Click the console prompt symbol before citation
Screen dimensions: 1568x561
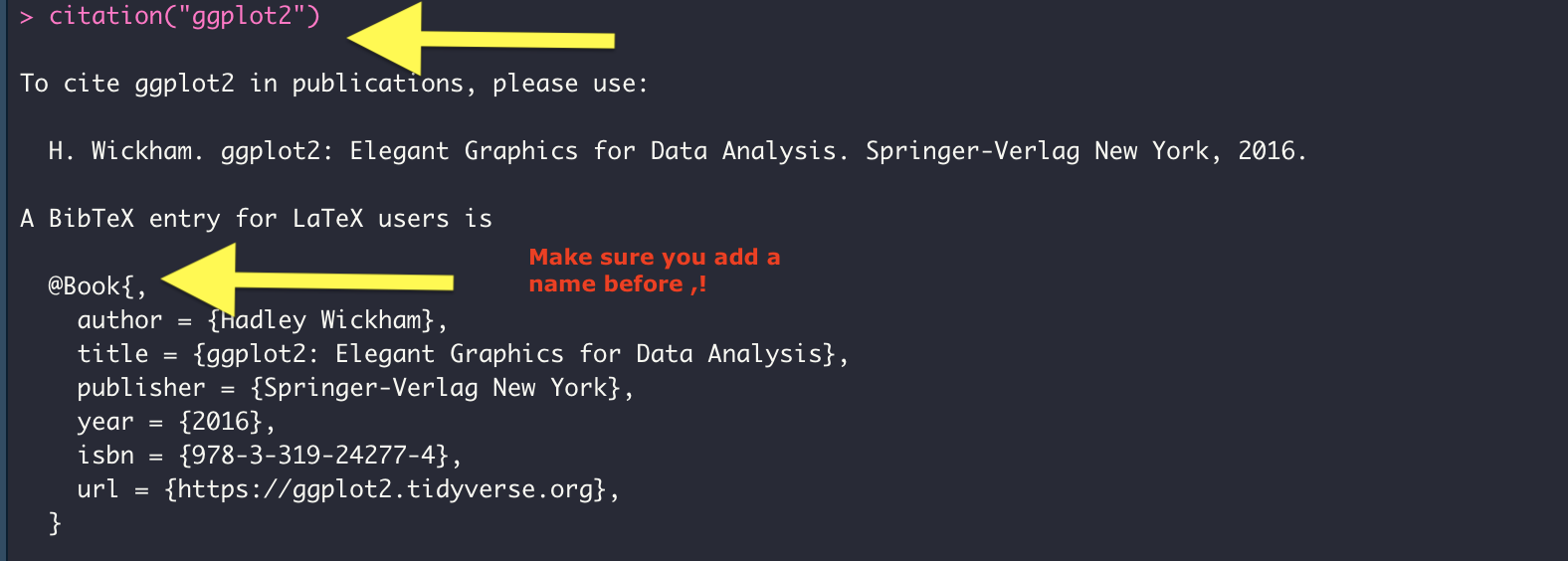27,17
